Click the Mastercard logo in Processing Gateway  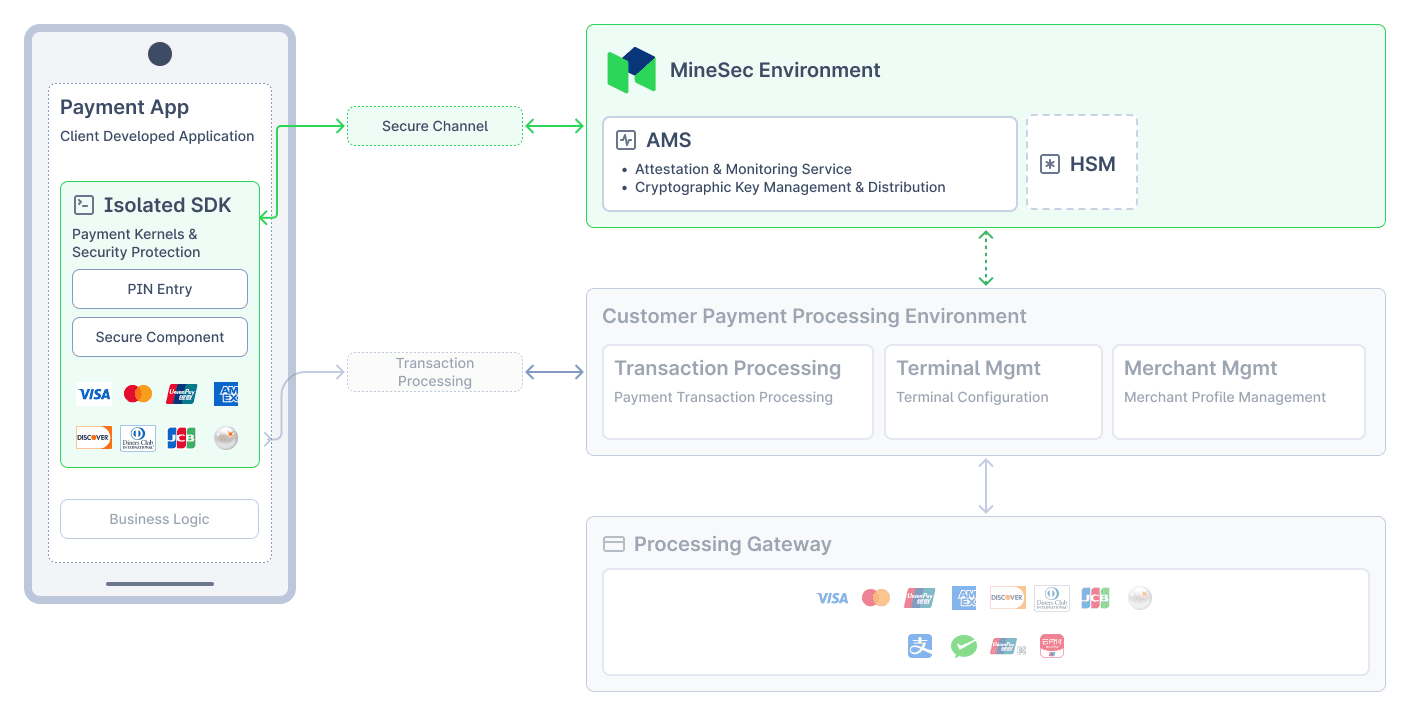pyautogui.click(x=876, y=598)
